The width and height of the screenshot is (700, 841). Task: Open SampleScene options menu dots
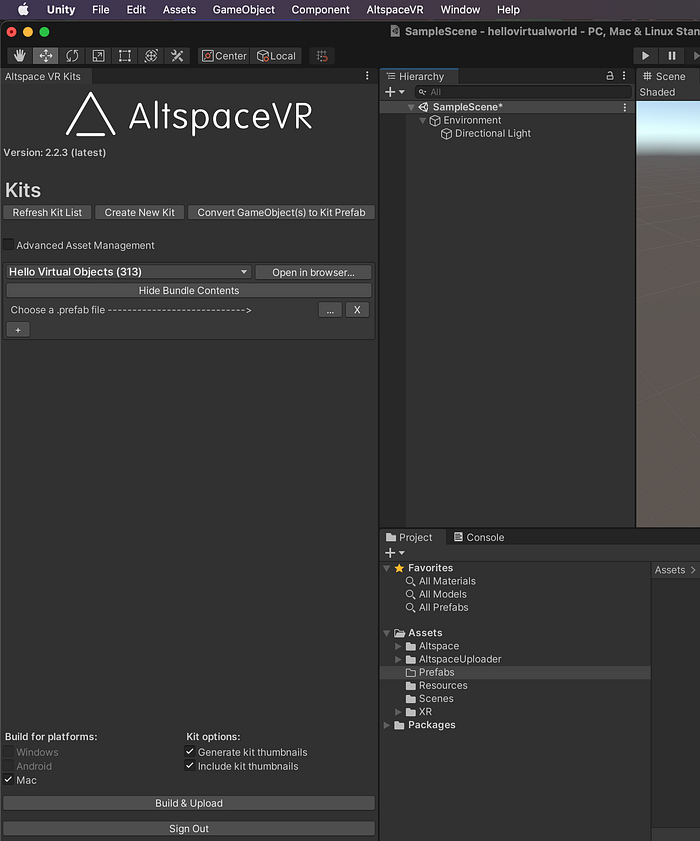click(625, 107)
